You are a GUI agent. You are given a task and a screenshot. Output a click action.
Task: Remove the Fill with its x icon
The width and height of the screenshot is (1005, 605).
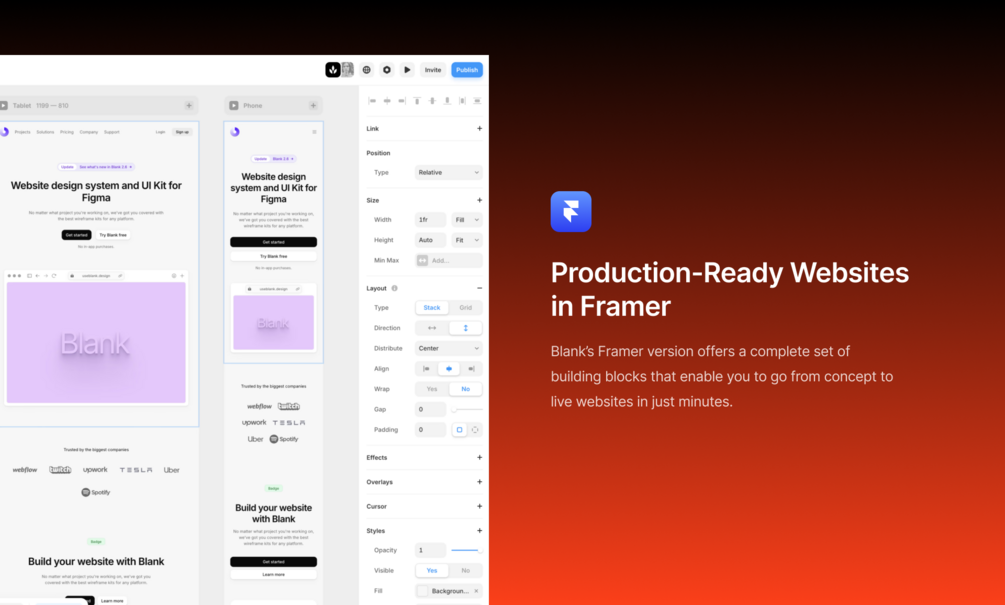tap(476, 591)
